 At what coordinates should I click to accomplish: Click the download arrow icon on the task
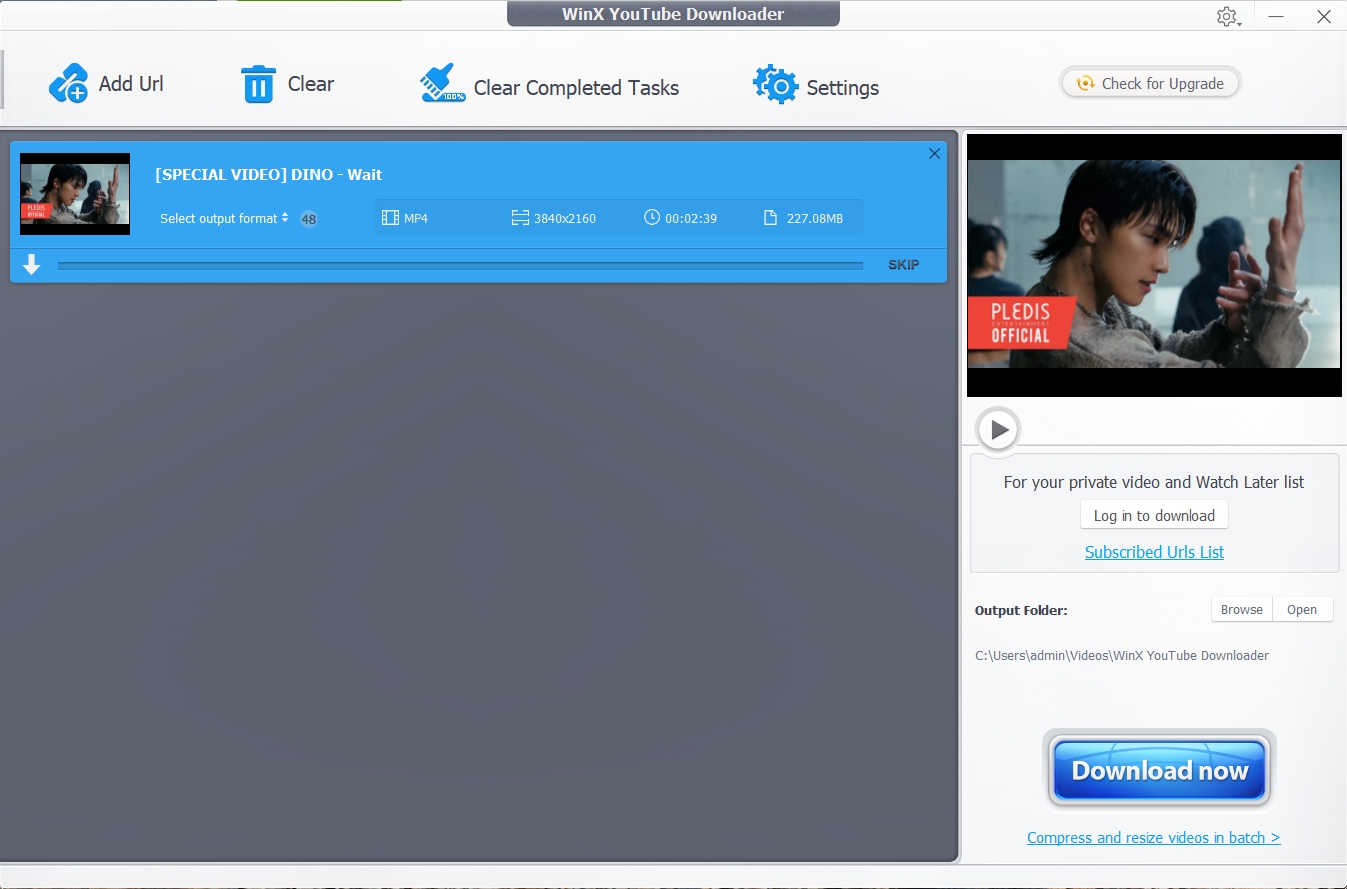click(32, 265)
